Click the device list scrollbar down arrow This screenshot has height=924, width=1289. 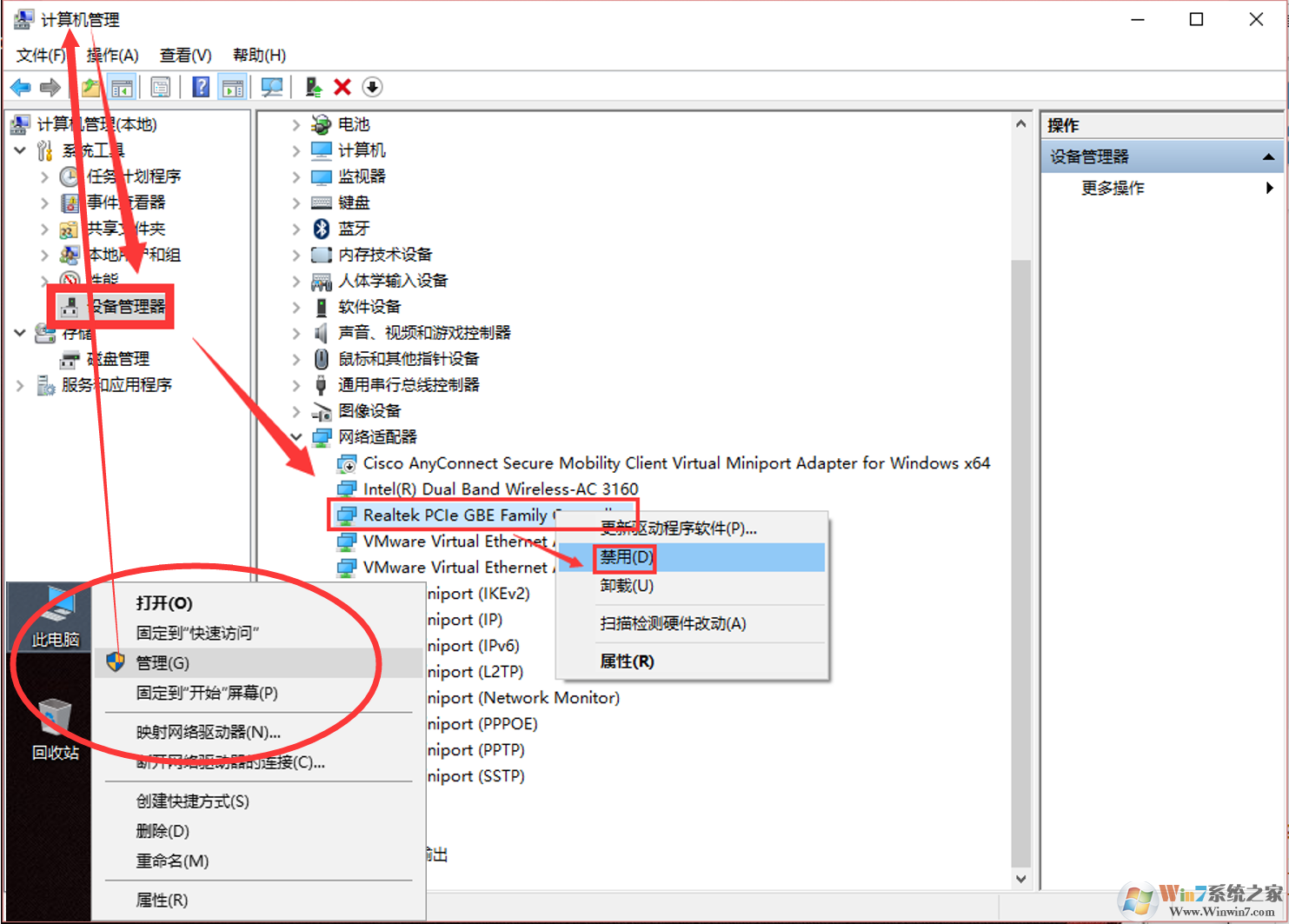(1020, 879)
